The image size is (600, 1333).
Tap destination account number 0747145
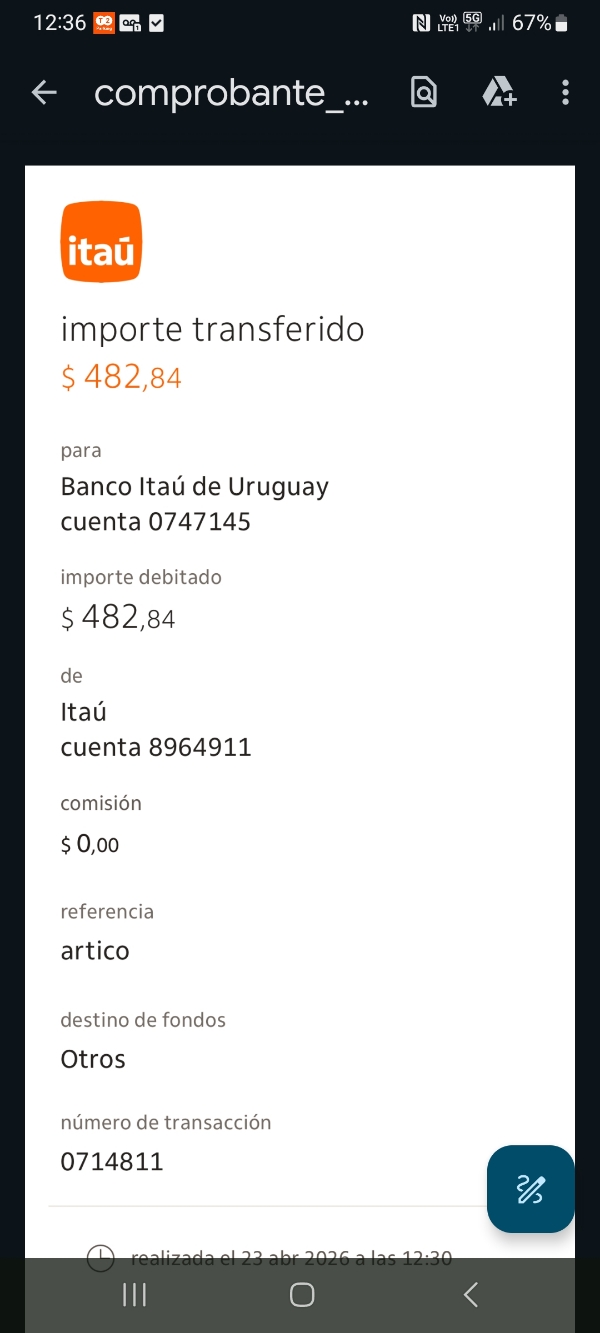click(198, 521)
